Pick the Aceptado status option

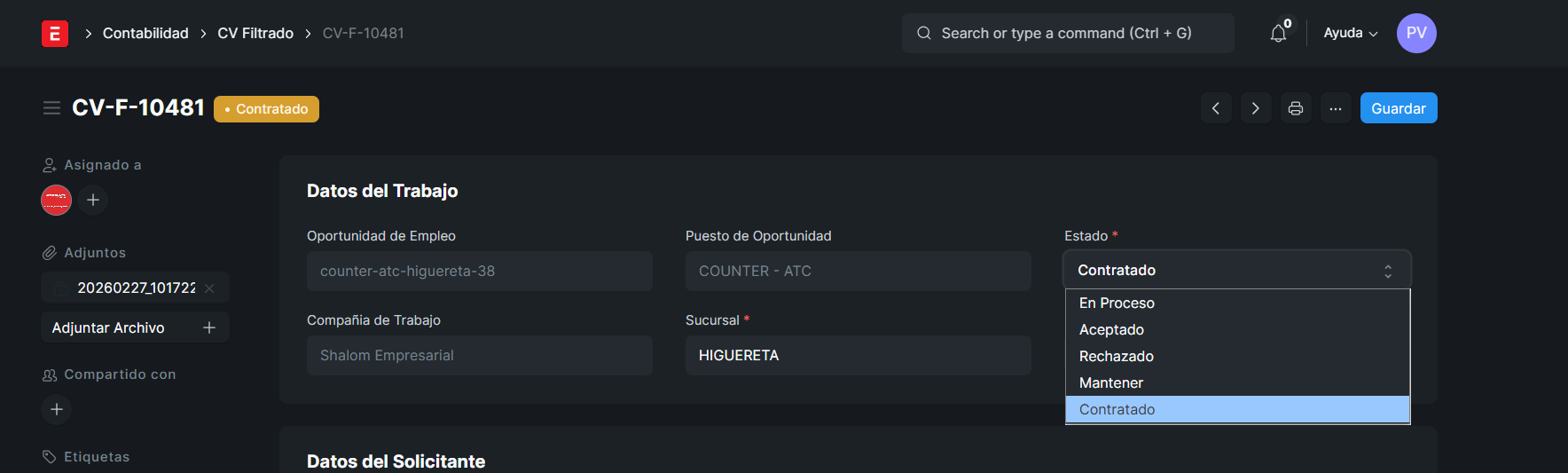point(1111,330)
